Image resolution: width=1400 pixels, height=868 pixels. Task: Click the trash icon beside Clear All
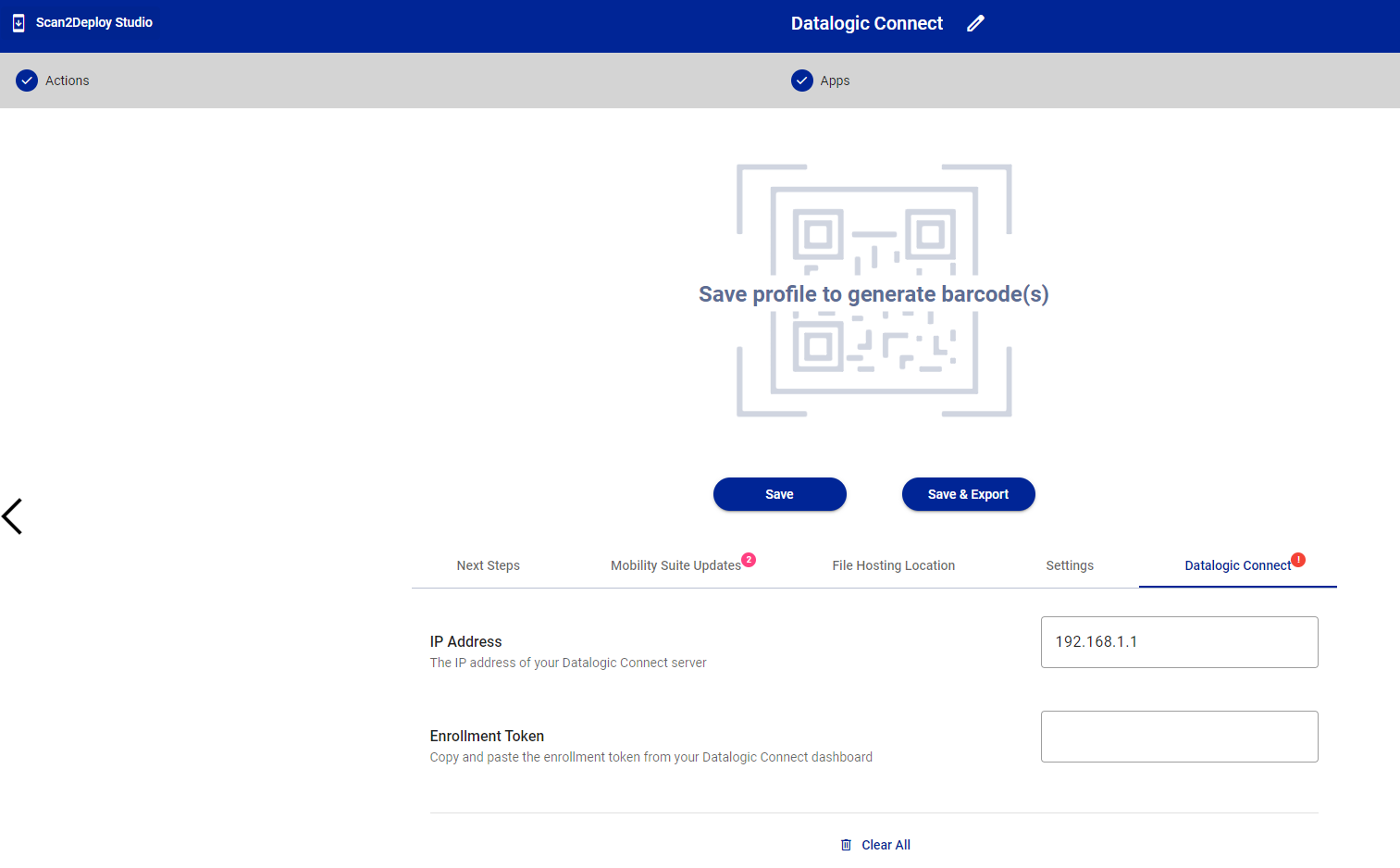click(845, 844)
